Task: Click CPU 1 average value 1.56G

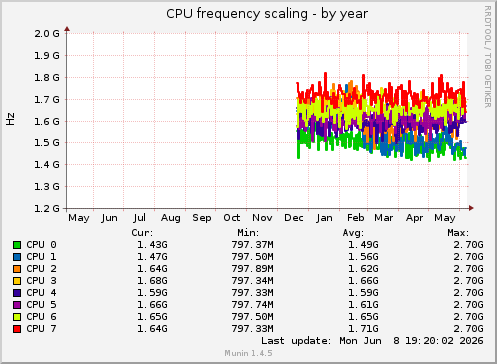Action: 363,257
